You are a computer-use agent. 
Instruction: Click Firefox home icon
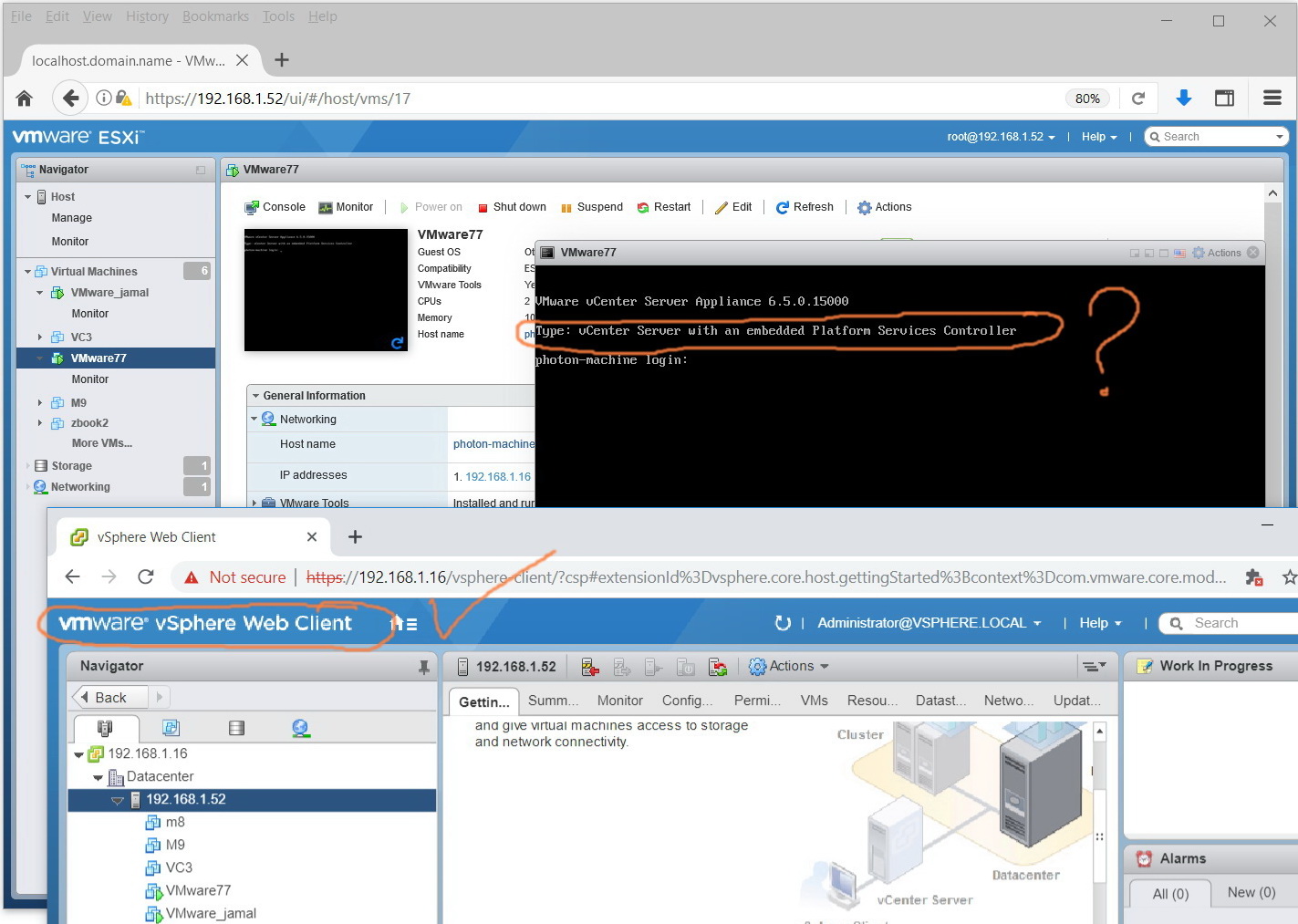click(25, 99)
